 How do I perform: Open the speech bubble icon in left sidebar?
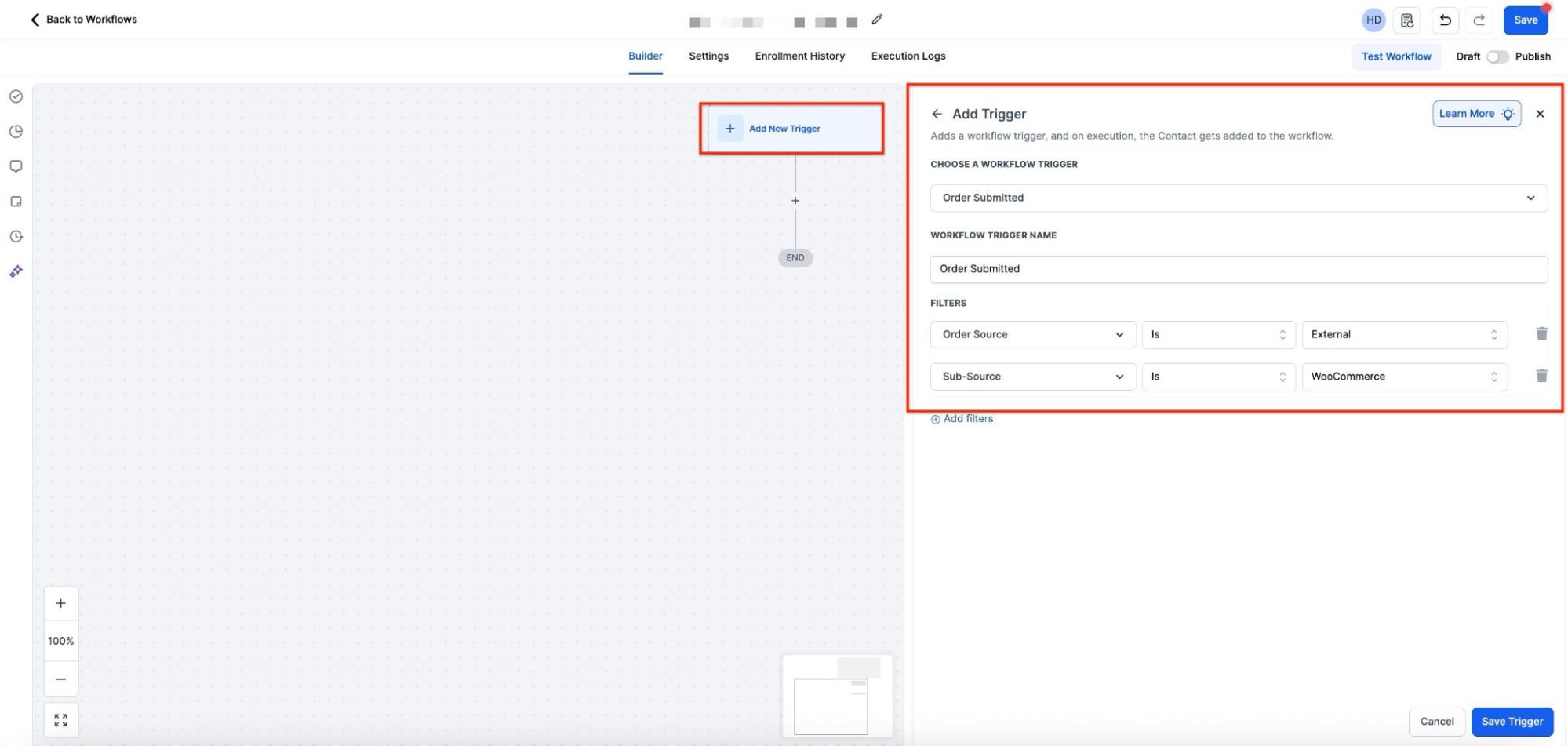(16, 166)
